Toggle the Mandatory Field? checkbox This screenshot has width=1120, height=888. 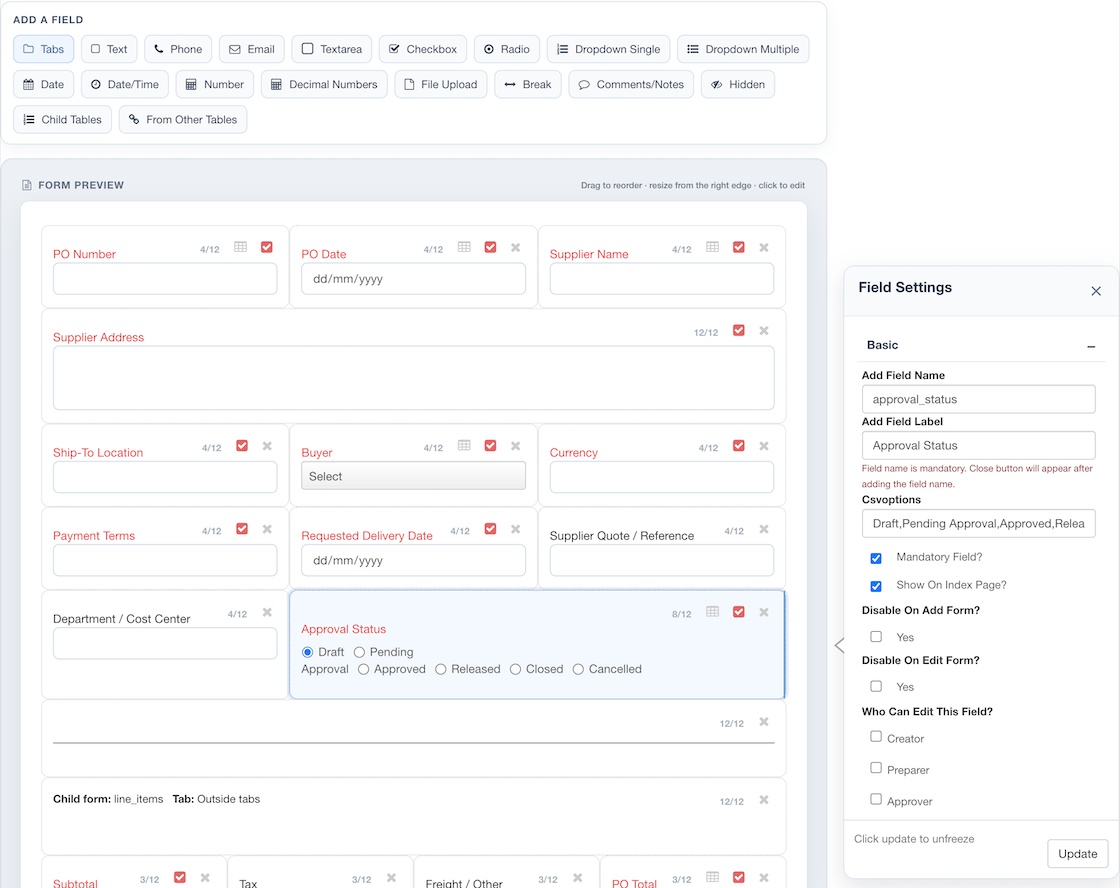point(876,558)
